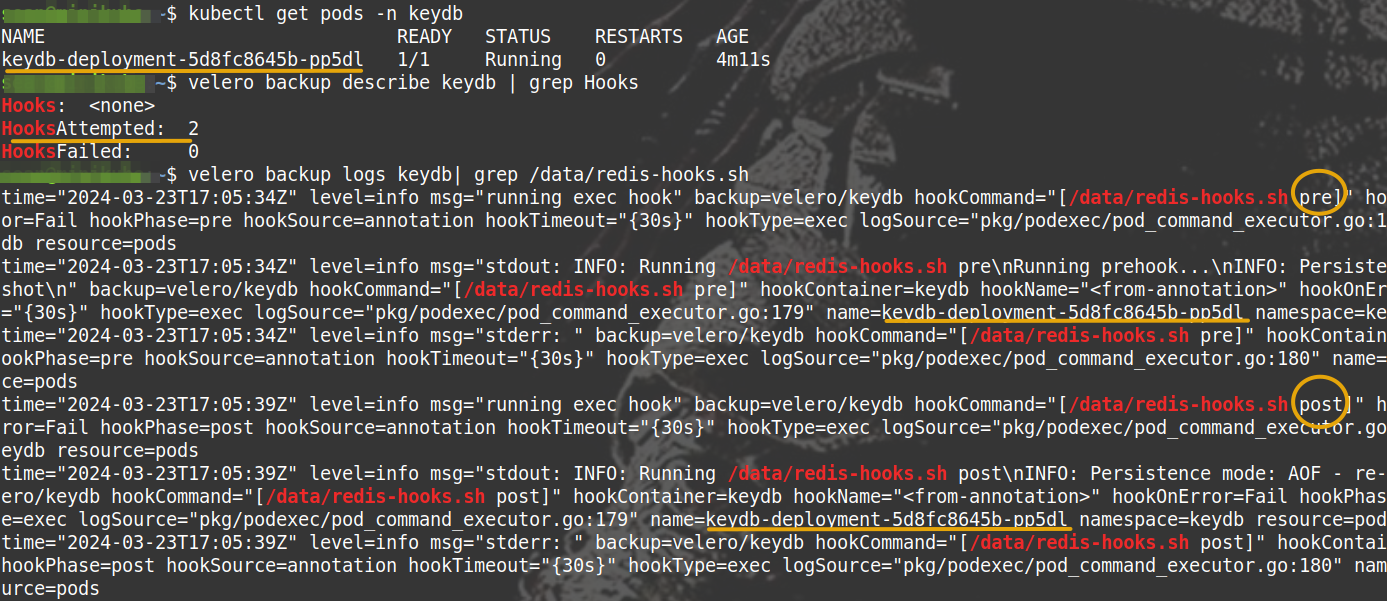The width and height of the screenshot is (1387, 601).
Task: Click the 'HooksAttempted:' label
Action: point(84,129)
